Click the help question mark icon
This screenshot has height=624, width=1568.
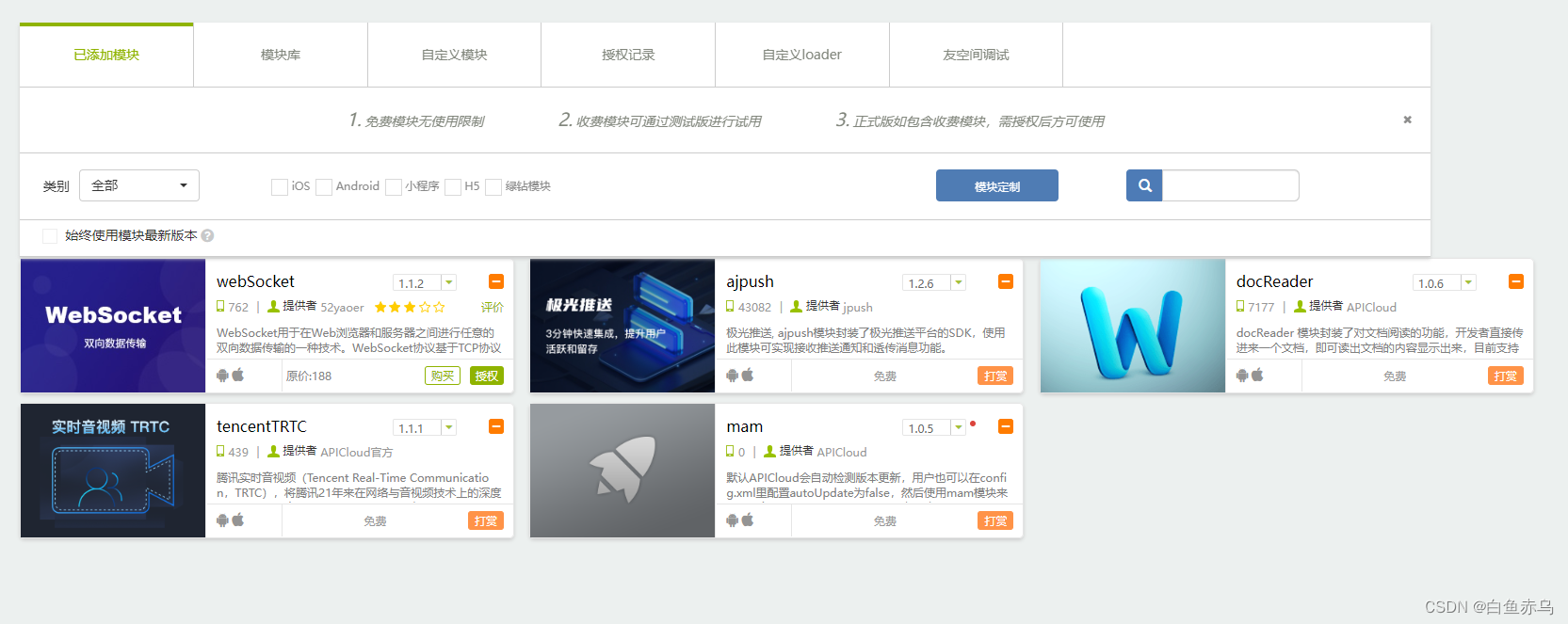click(x=207, y=235)
